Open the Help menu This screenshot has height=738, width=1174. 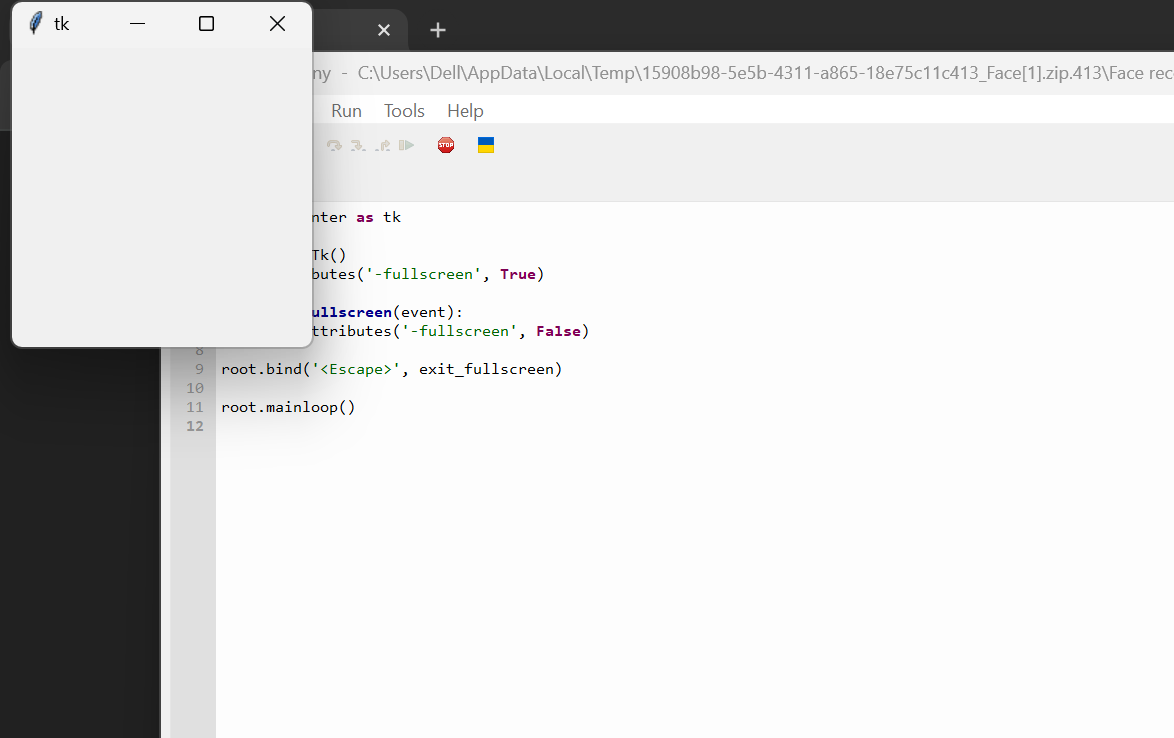465,111
